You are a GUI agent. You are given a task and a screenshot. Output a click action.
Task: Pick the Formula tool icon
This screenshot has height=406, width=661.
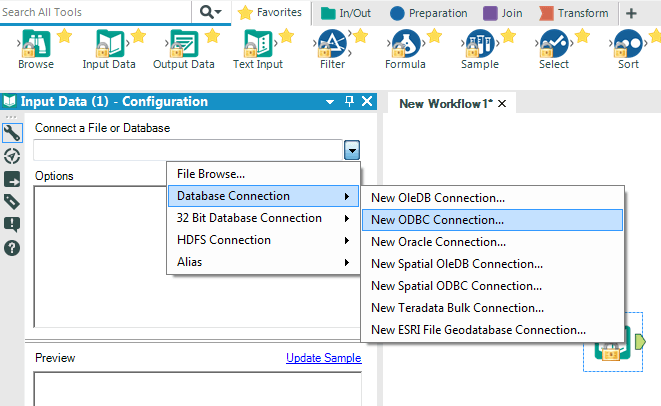click(404, 45)
